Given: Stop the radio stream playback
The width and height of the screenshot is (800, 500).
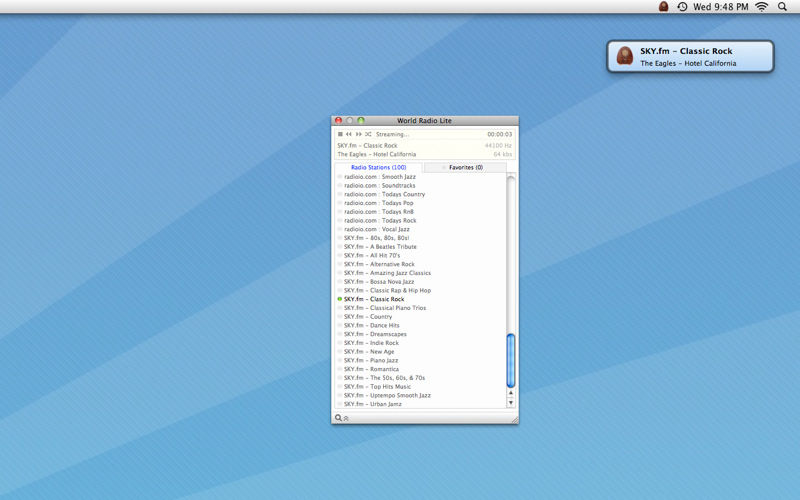Looking at the screenshot, I should [340, 134].
